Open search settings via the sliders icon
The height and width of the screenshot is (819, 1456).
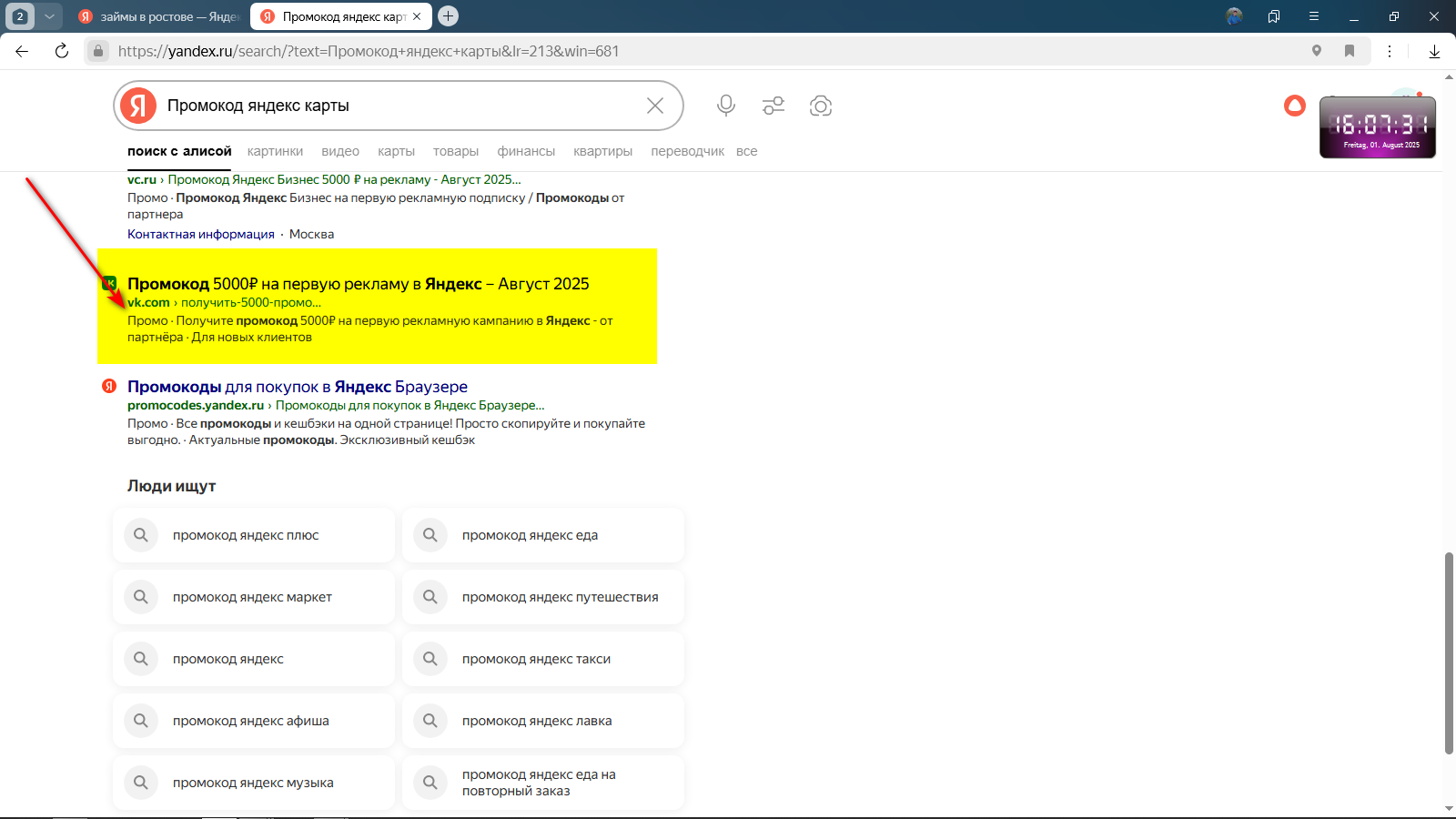[x=773, y=106]
